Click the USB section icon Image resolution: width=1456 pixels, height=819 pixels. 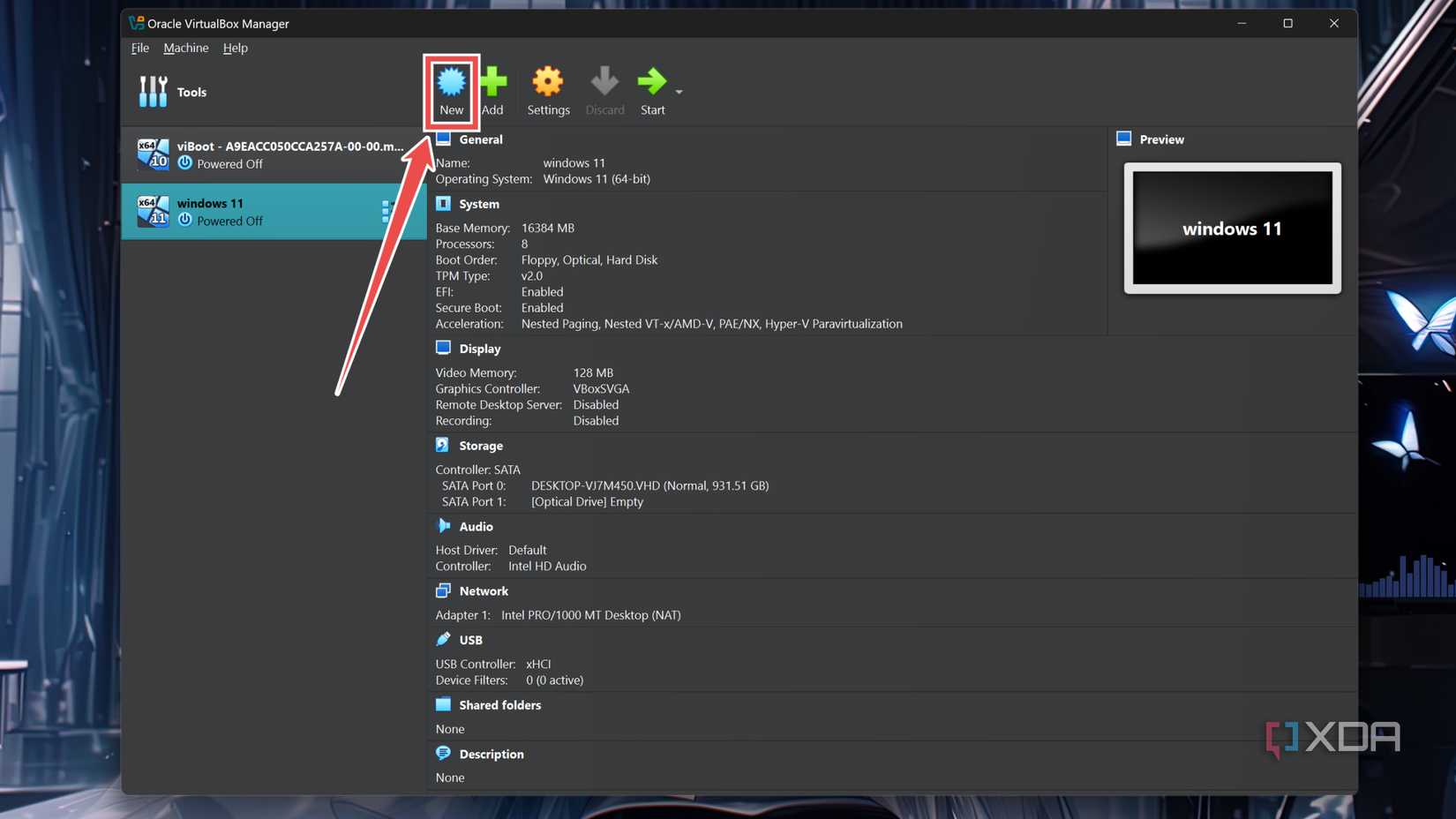click(x=443, y=639)
